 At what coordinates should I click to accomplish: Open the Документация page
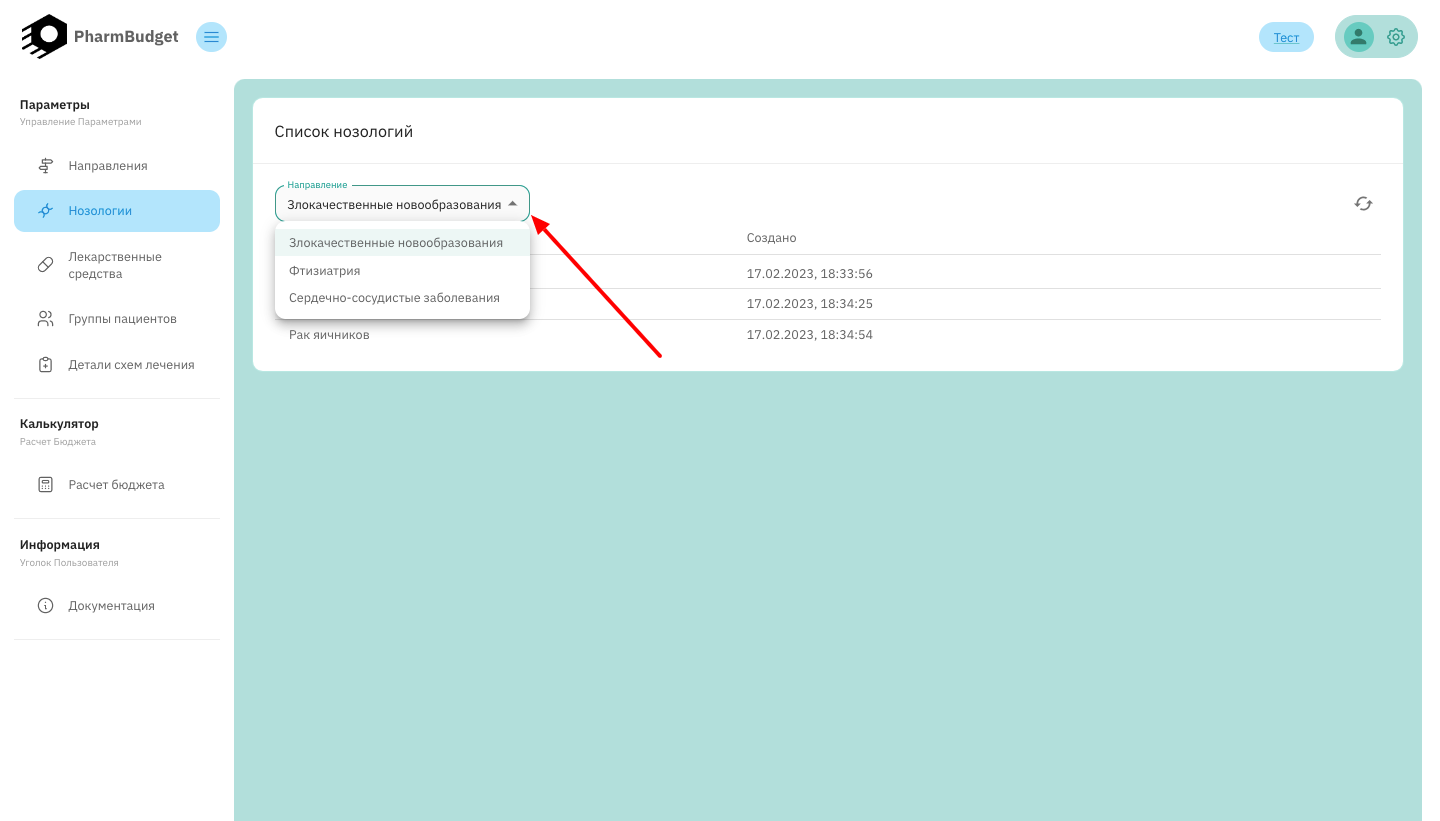pos(117,606)
